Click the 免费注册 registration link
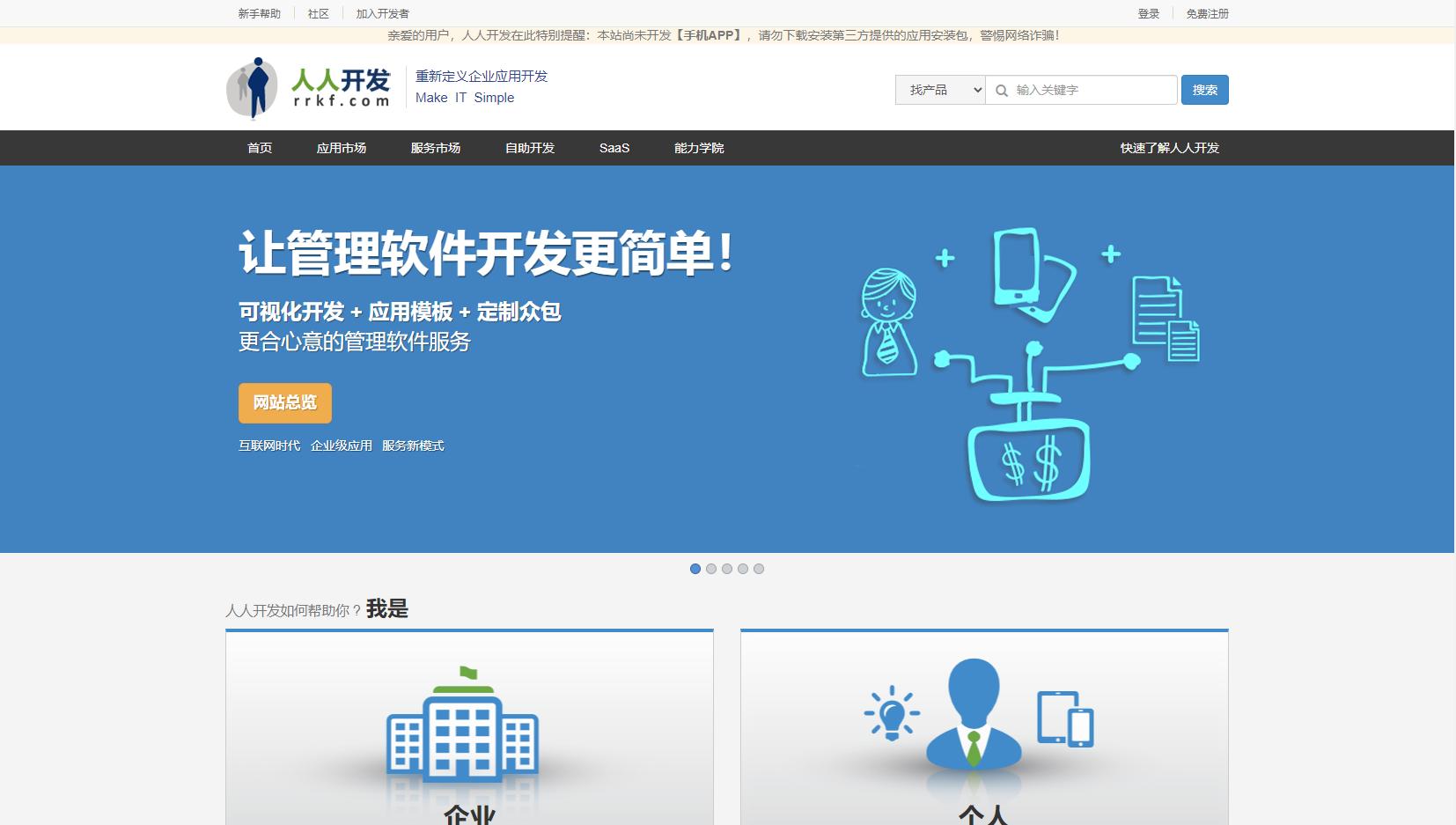This screenshot has width=1456, height=825. click(x=1207, y=13)
